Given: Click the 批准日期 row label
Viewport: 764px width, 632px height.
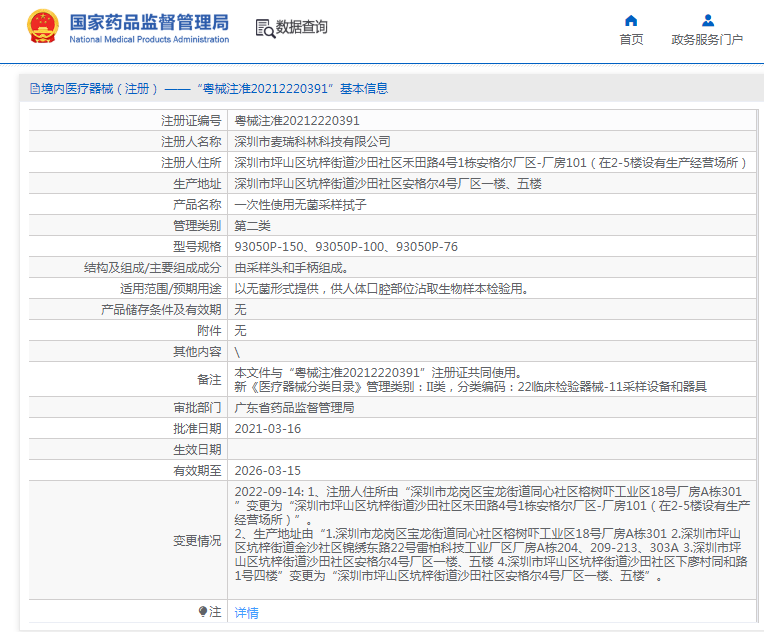Looking at the screenshot, I should tap(197, 429).
